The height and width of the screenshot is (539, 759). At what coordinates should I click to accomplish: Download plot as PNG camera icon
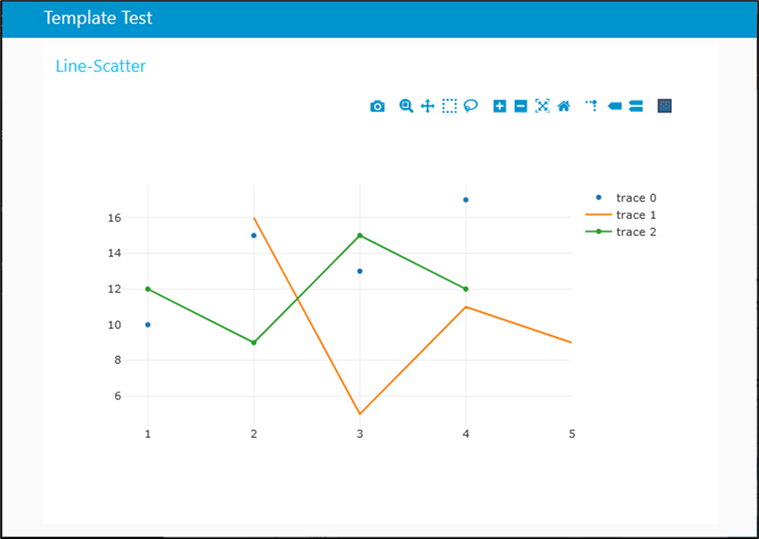pos(377,106)
